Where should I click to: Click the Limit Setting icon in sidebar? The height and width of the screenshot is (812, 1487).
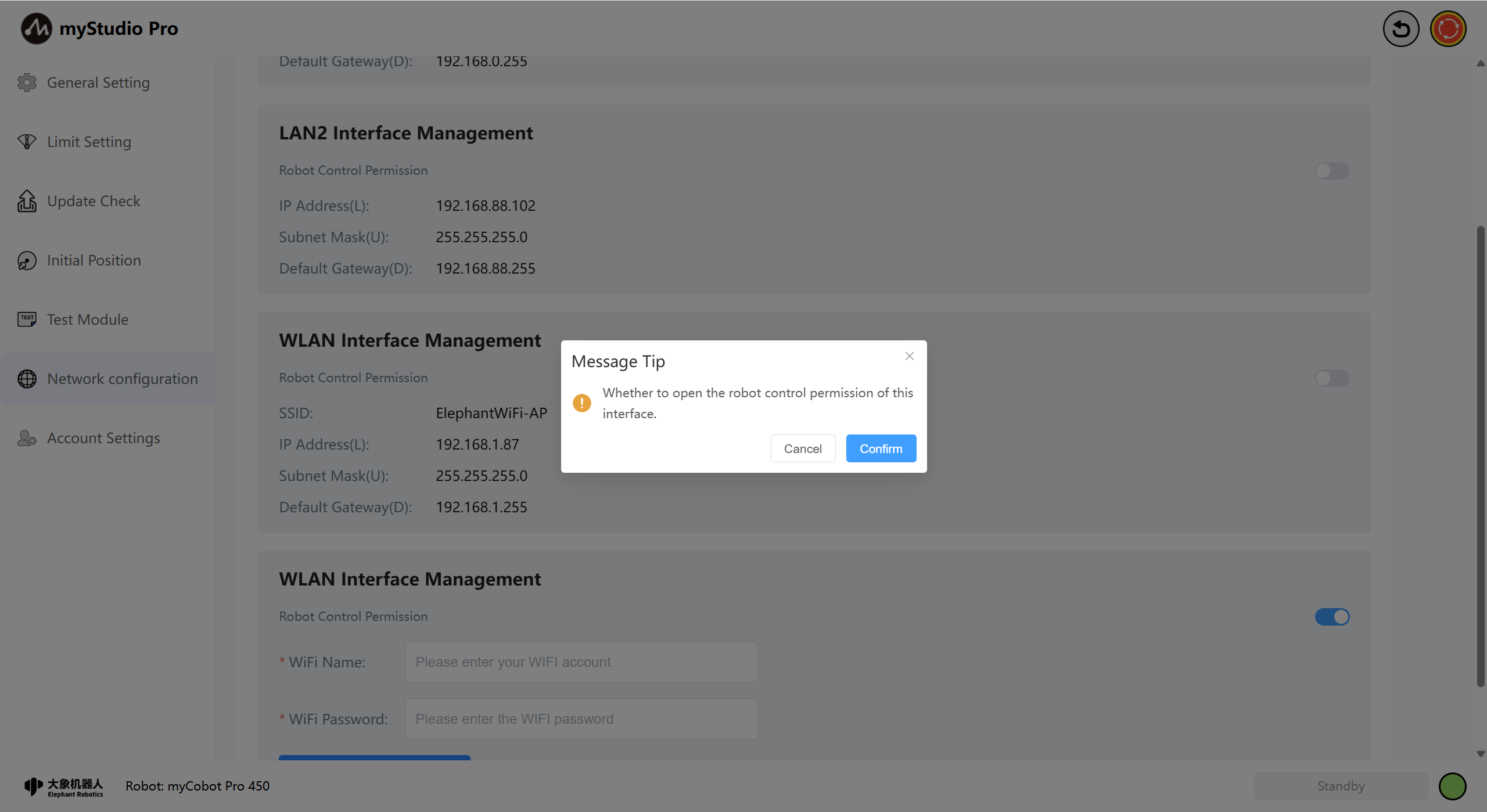click(x=27, y=142)
